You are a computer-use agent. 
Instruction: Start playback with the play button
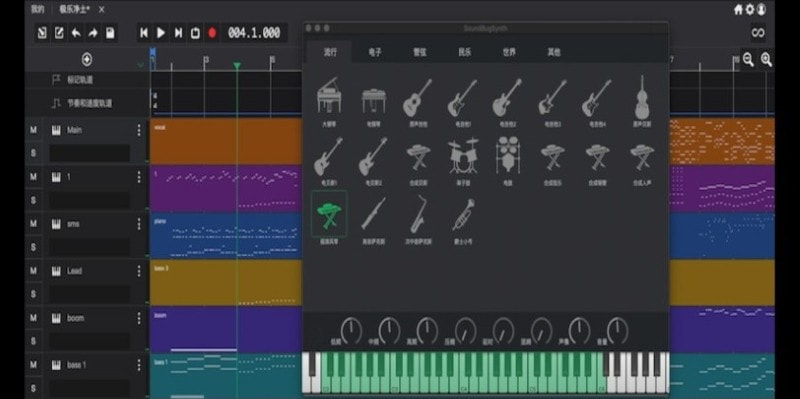[161, 33]
